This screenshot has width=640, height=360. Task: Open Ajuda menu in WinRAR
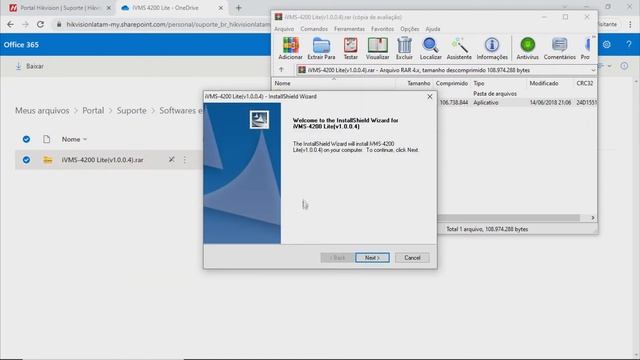(x=433, y=29)
